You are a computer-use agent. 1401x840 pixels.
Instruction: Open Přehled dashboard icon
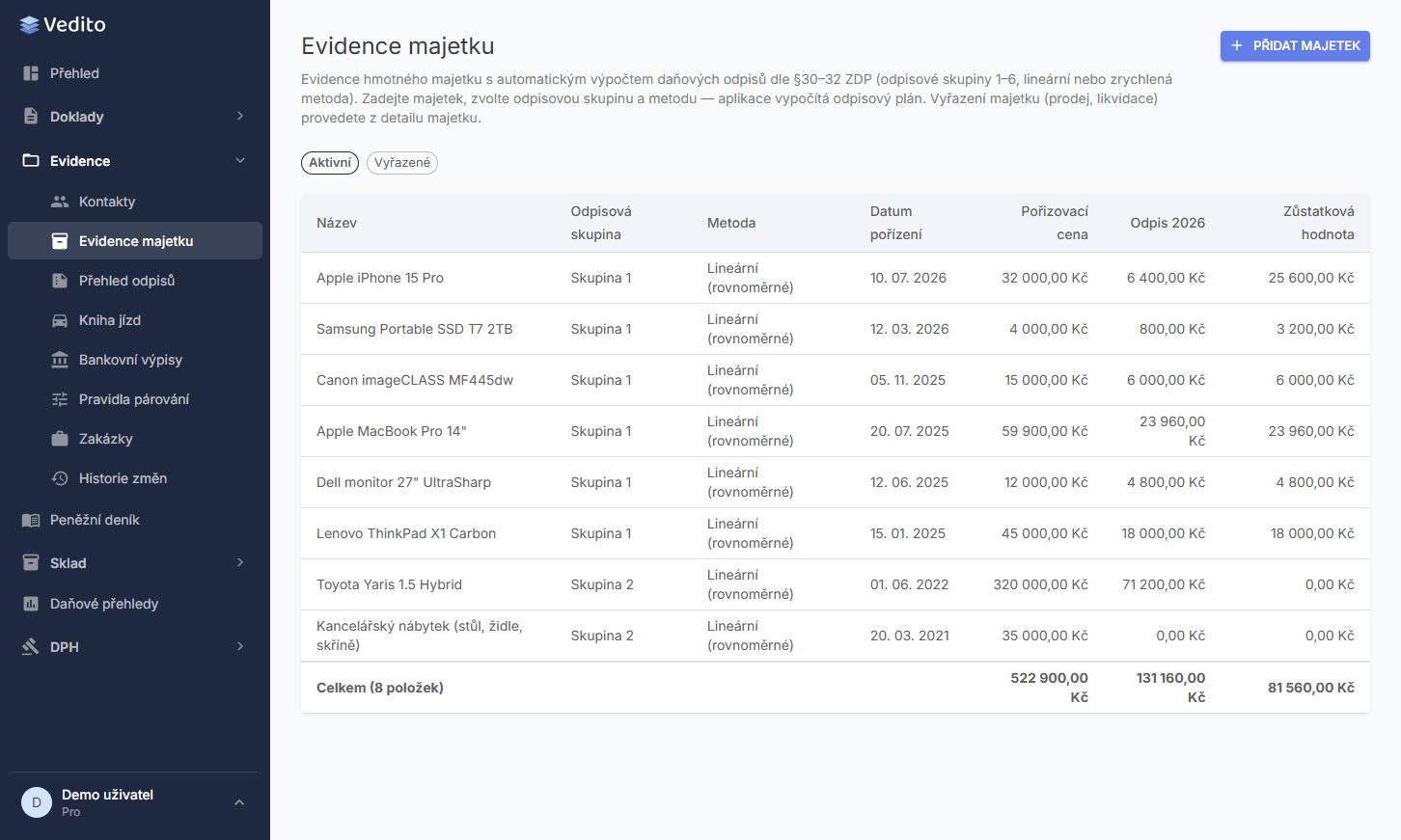point(31,73)
